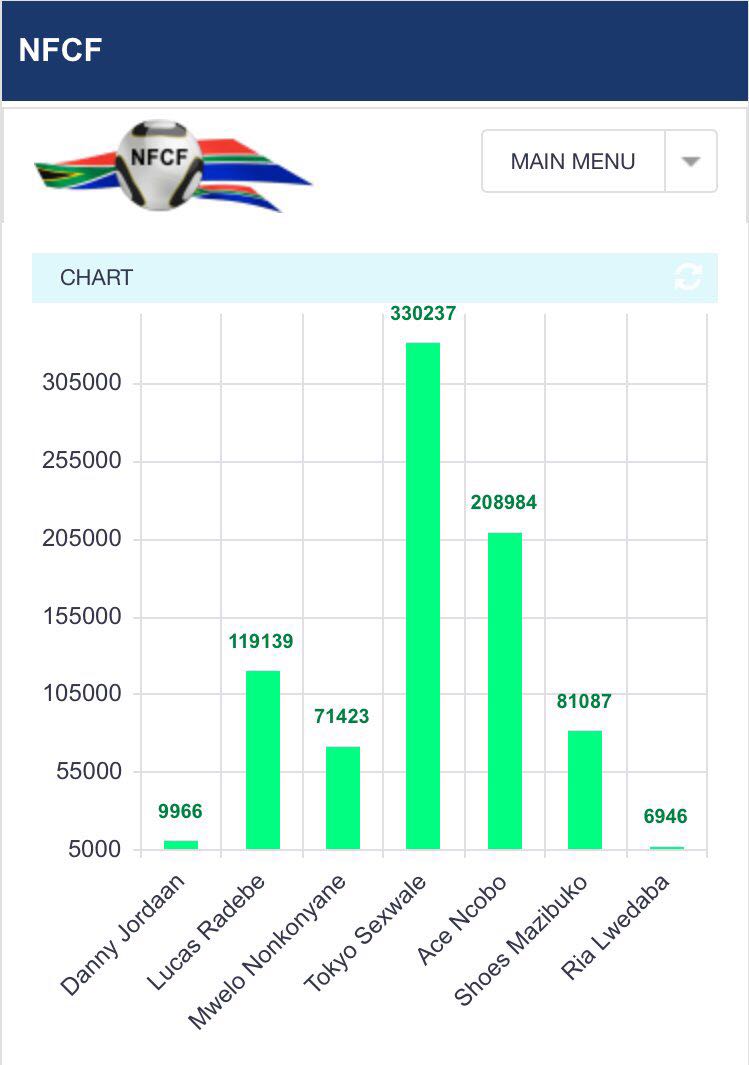Click the 119139 value label

[x=261, y=642]
